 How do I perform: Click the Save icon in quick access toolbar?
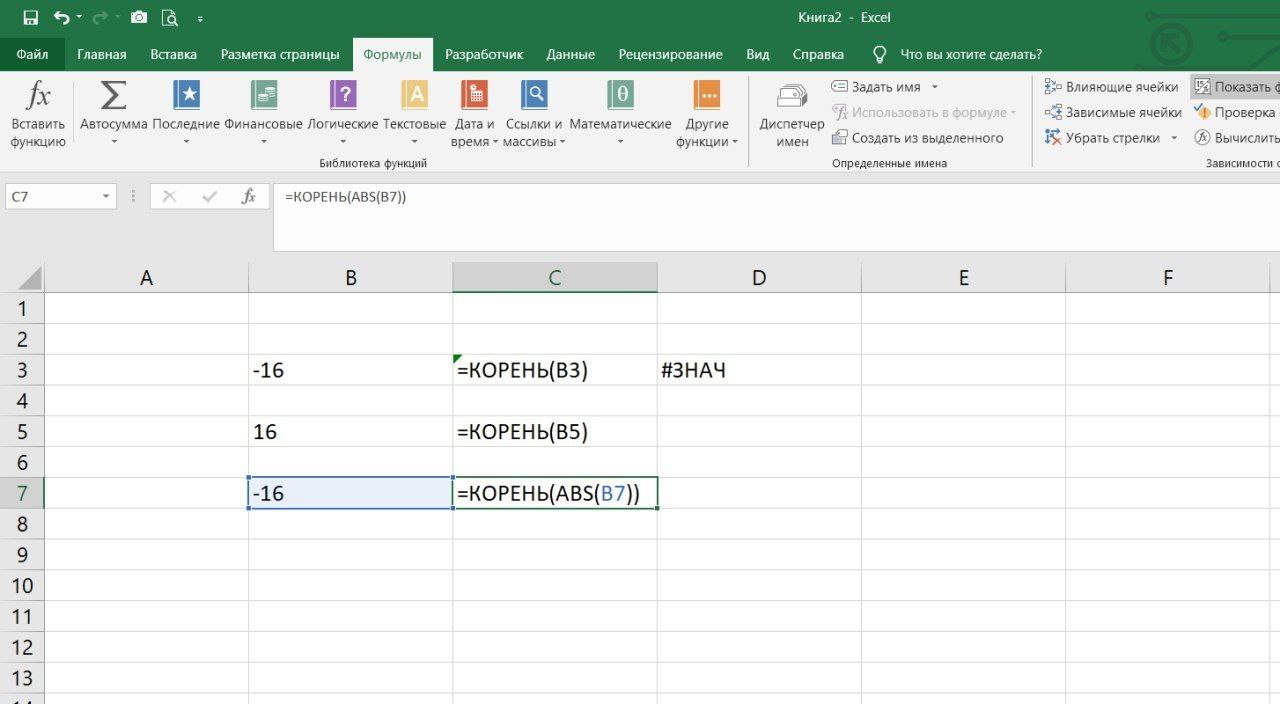click(30, 18)
